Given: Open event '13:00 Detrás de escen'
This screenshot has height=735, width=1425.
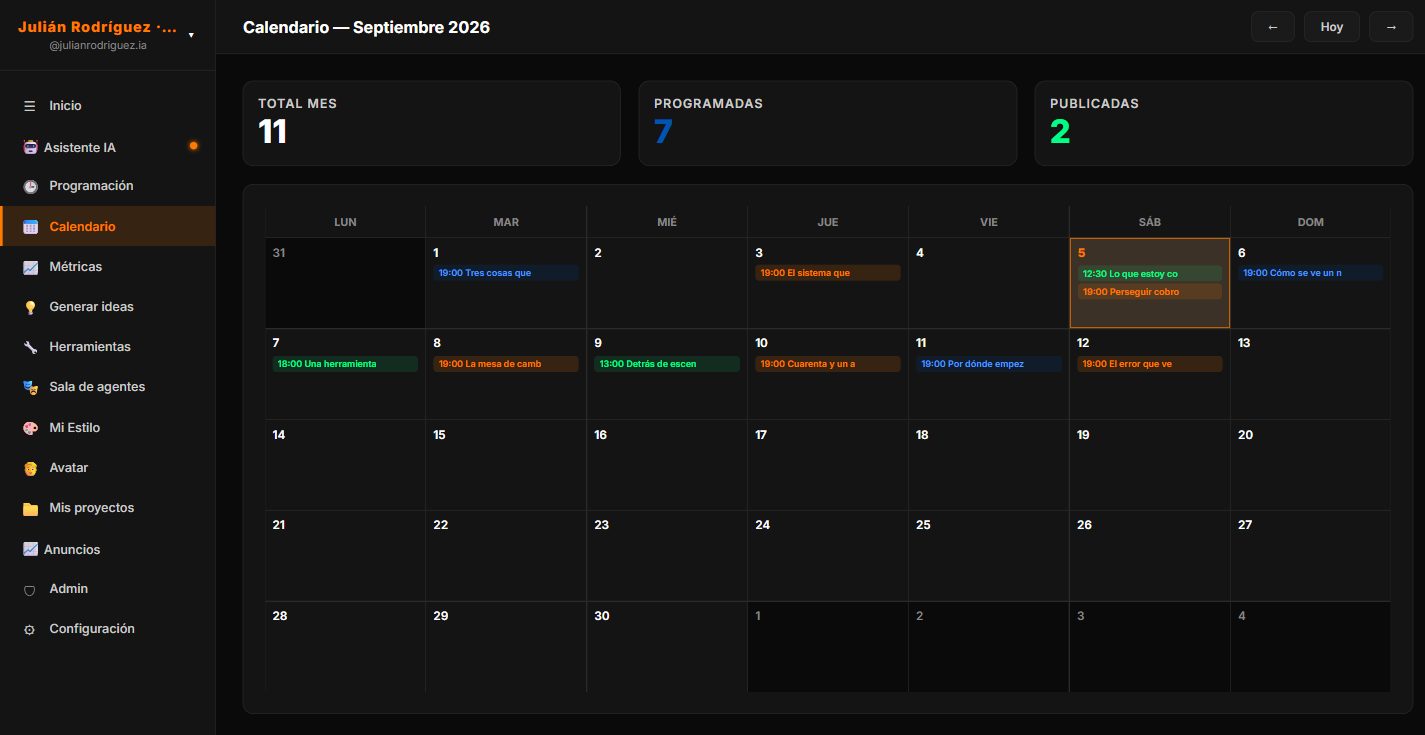Looking at the screenshot, I should (x=667, y=364).
